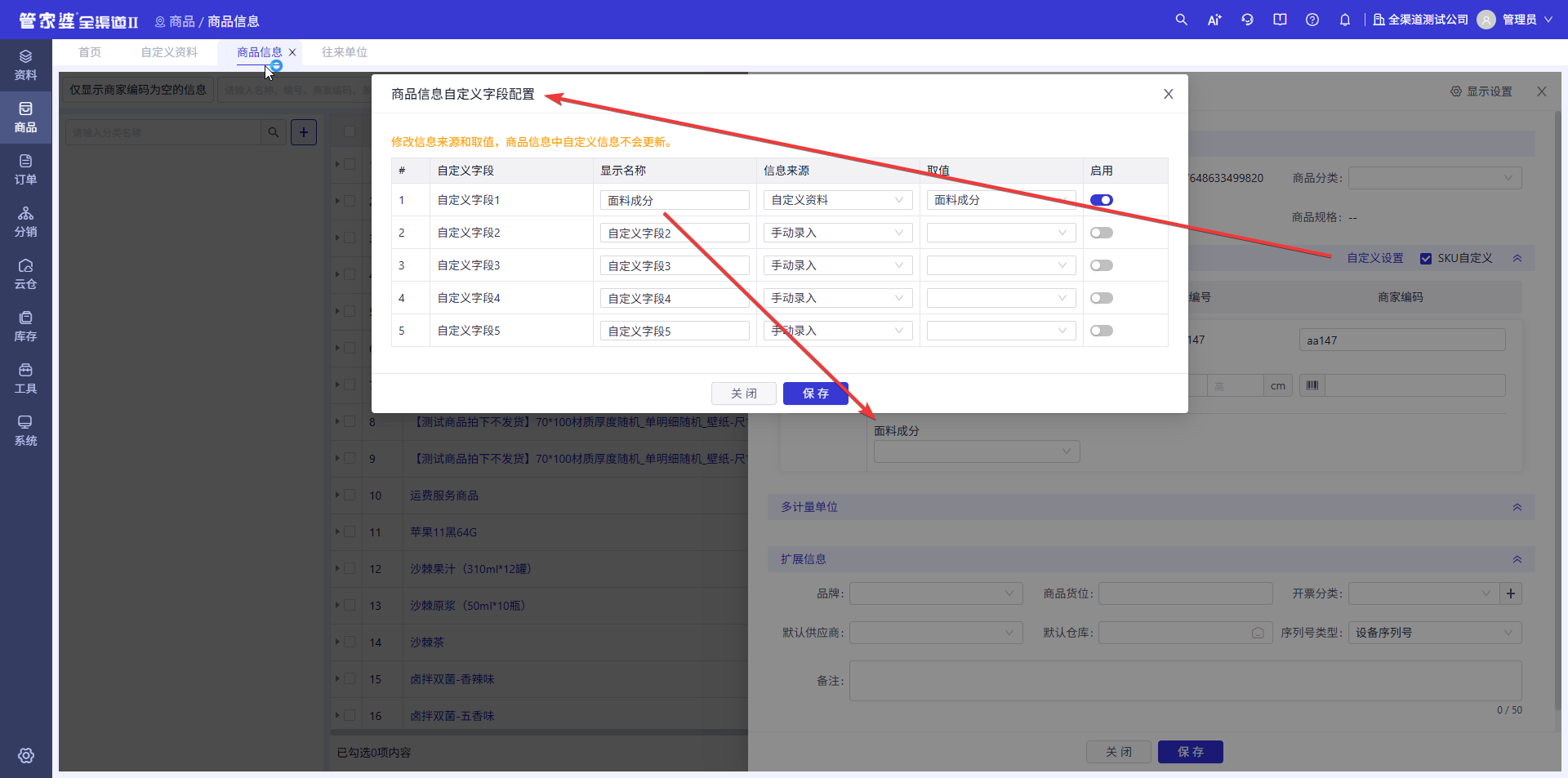The height and width of the screenshot is (778, 1568).
Task: Open 信息来源 dropdown for 自定义字段1
Action: 838,200
